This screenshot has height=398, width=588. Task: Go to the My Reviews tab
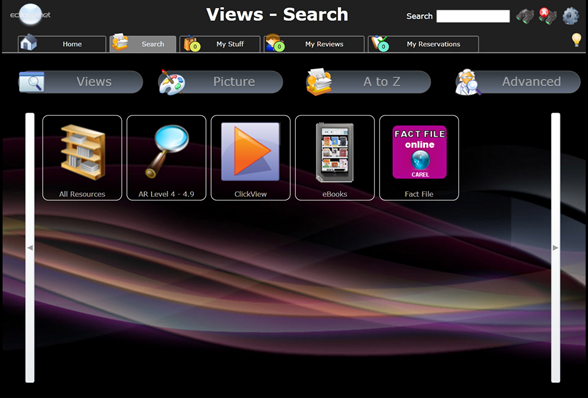pos(314,44)
